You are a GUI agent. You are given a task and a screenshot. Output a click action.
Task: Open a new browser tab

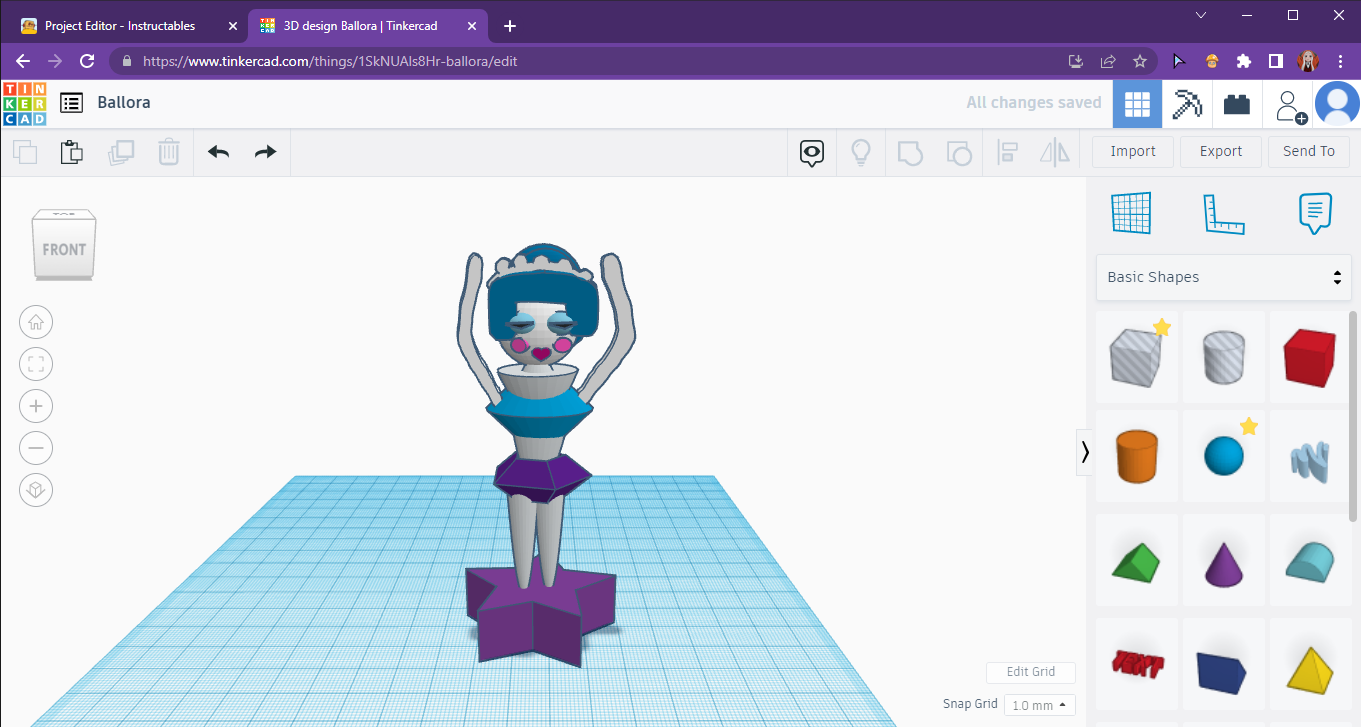point(510,25)
